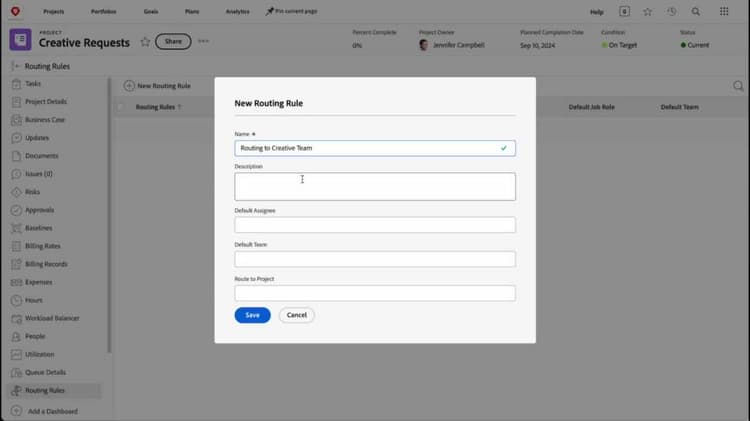Viewport: 750px width, 421px height.
Task: Click the Creative Requests project icon
Action: (21, 39)
